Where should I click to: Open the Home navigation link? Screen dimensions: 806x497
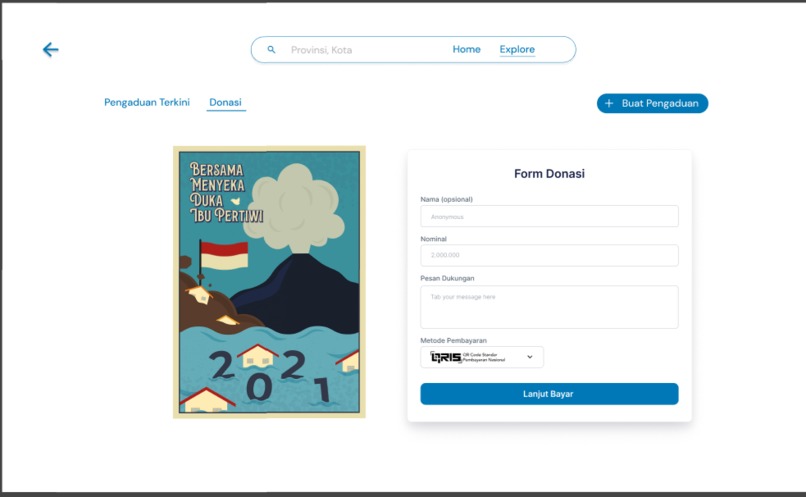466,49
